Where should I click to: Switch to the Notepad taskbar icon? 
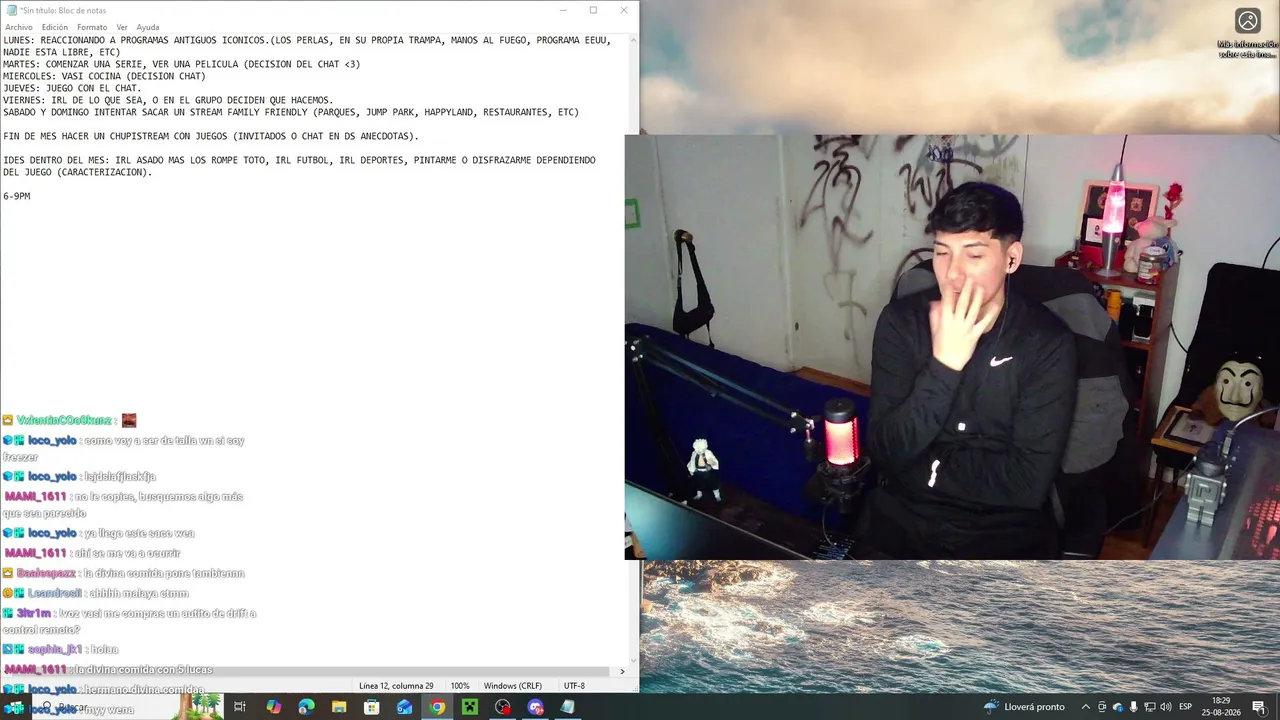tap(568, 707)
